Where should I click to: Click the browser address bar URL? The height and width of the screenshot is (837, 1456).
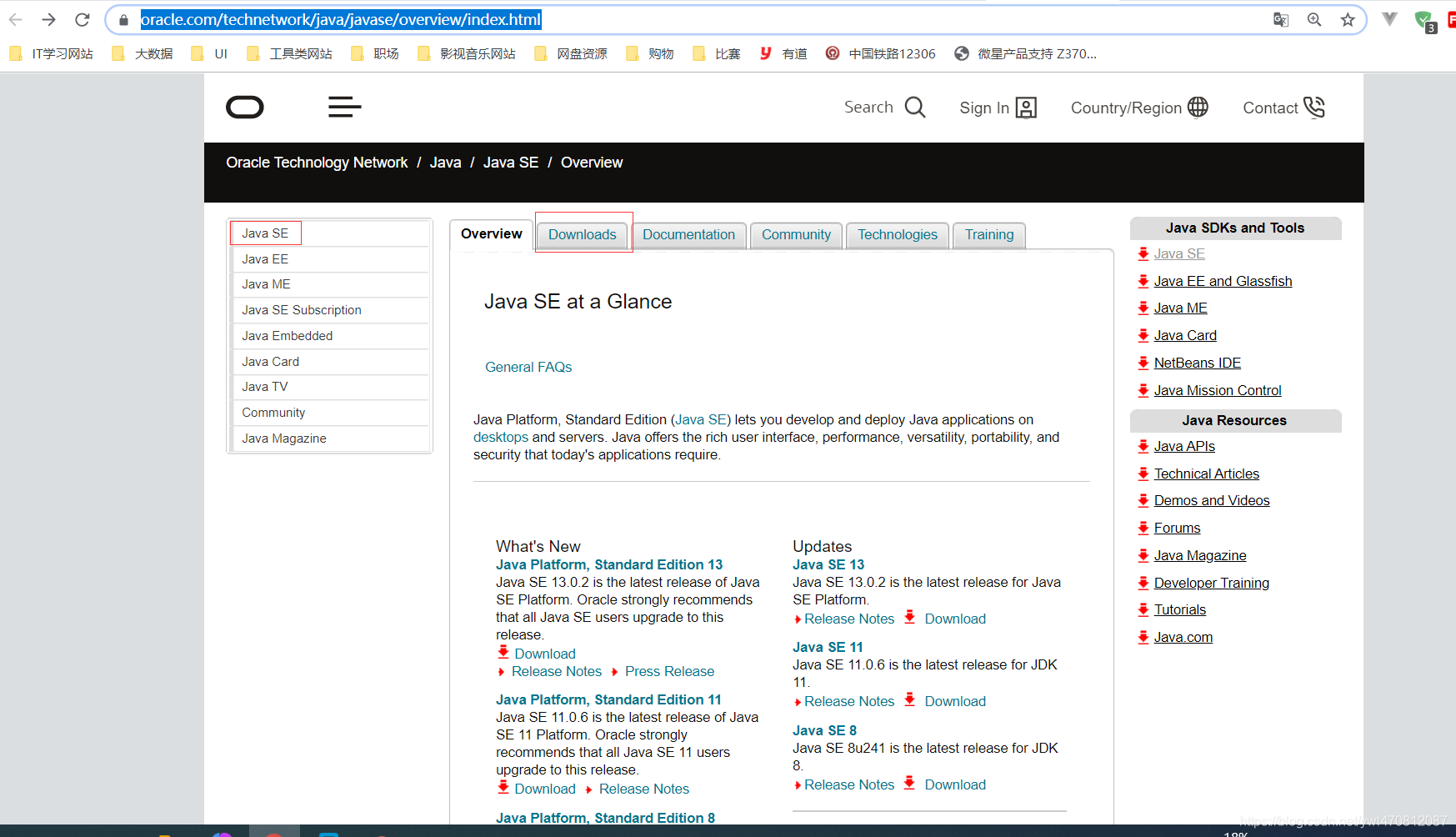click(x=341, y=19)
